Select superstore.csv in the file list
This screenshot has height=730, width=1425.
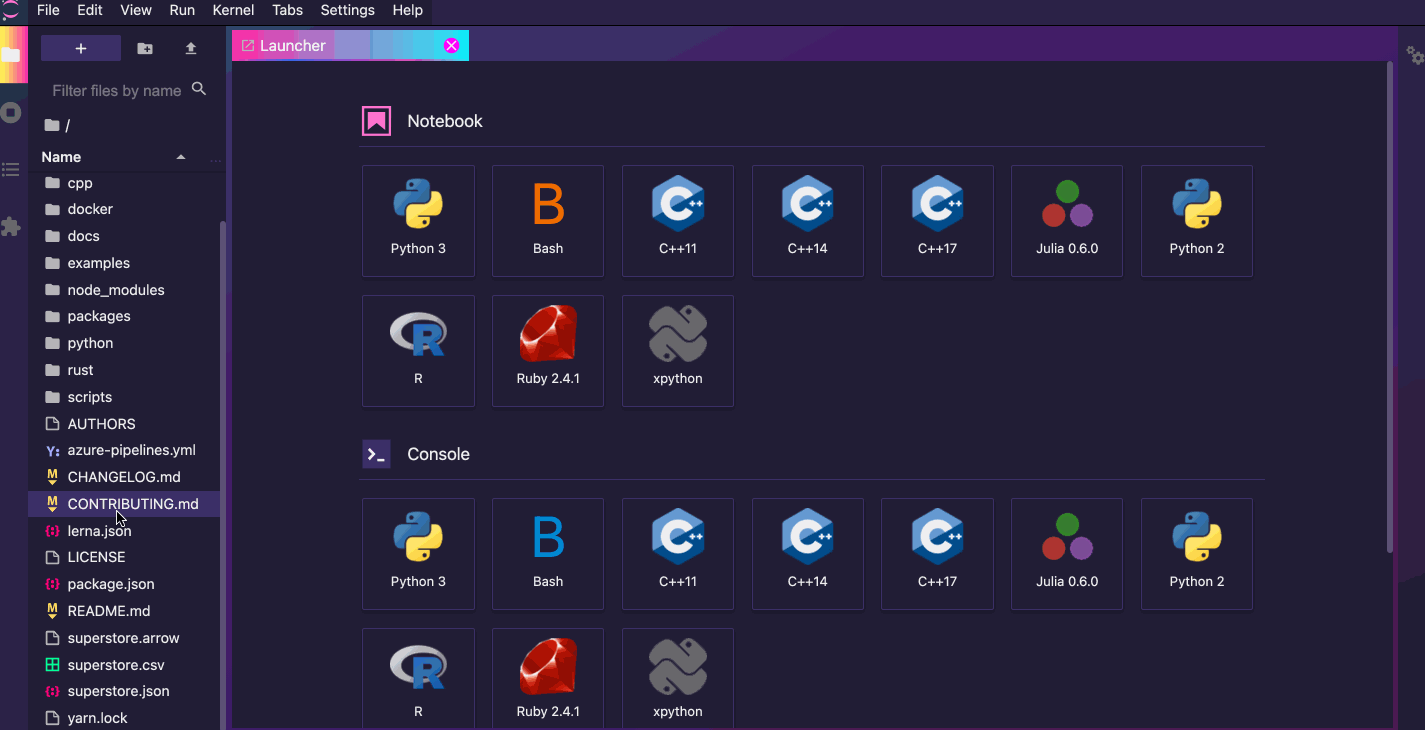[124, 665]
